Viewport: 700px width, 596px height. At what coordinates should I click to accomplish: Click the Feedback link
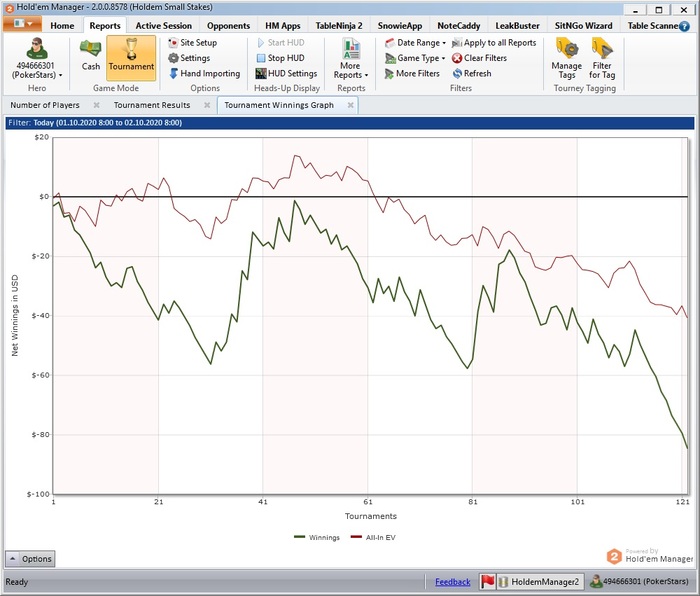(452, 582)
